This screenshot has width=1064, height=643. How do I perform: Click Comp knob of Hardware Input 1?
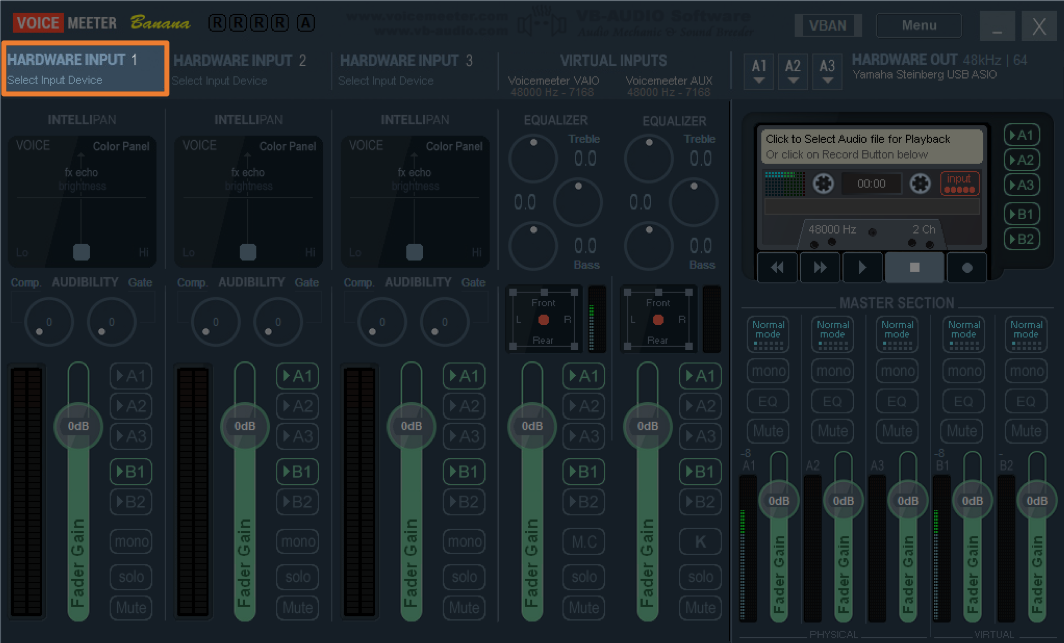(x=48, y=322)
